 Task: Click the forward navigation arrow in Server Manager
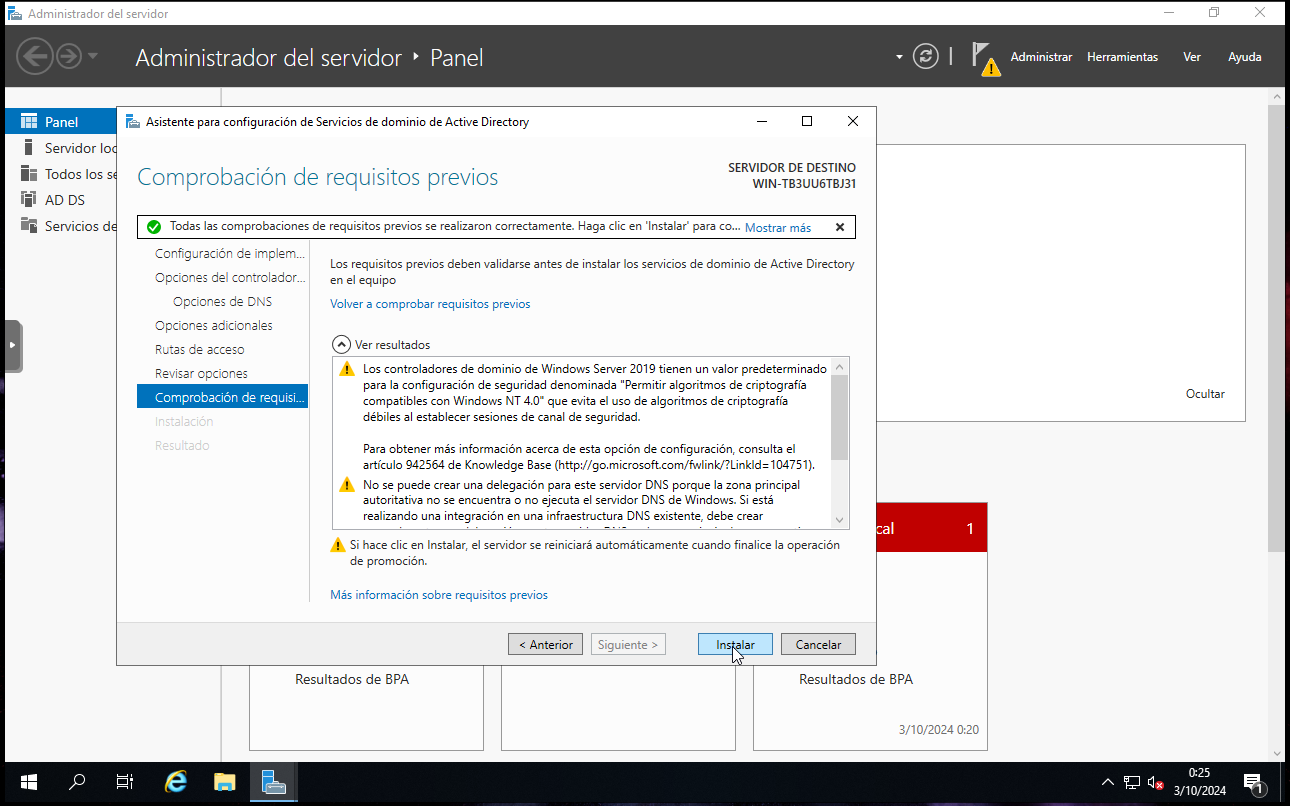click(x=68, y=56)
